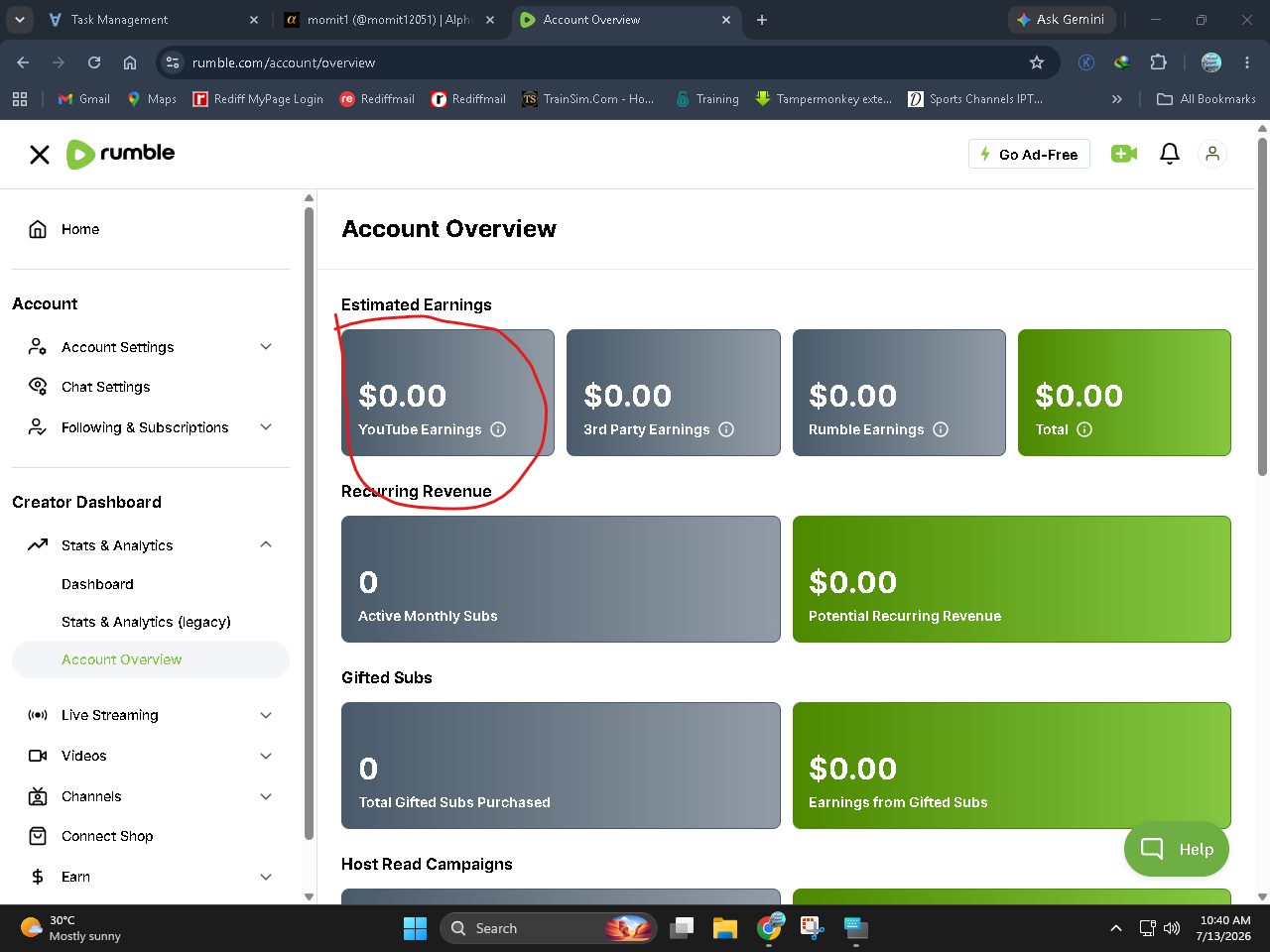Open Rediff MyPage Login bookmark
This screenshot has height=952, width=1270.
pyautogui.click(x=258, y=99)
